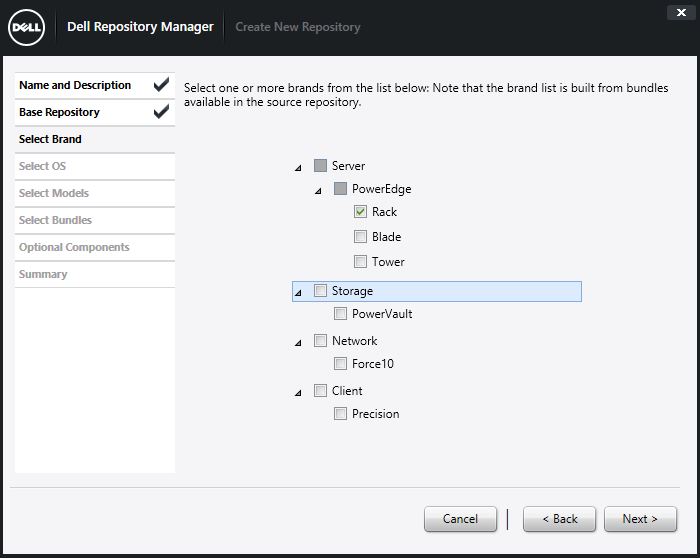Screen dimensions: 700x558
Task: Collapse the PowerEdge tree node
Action: (x=319, y=190)
